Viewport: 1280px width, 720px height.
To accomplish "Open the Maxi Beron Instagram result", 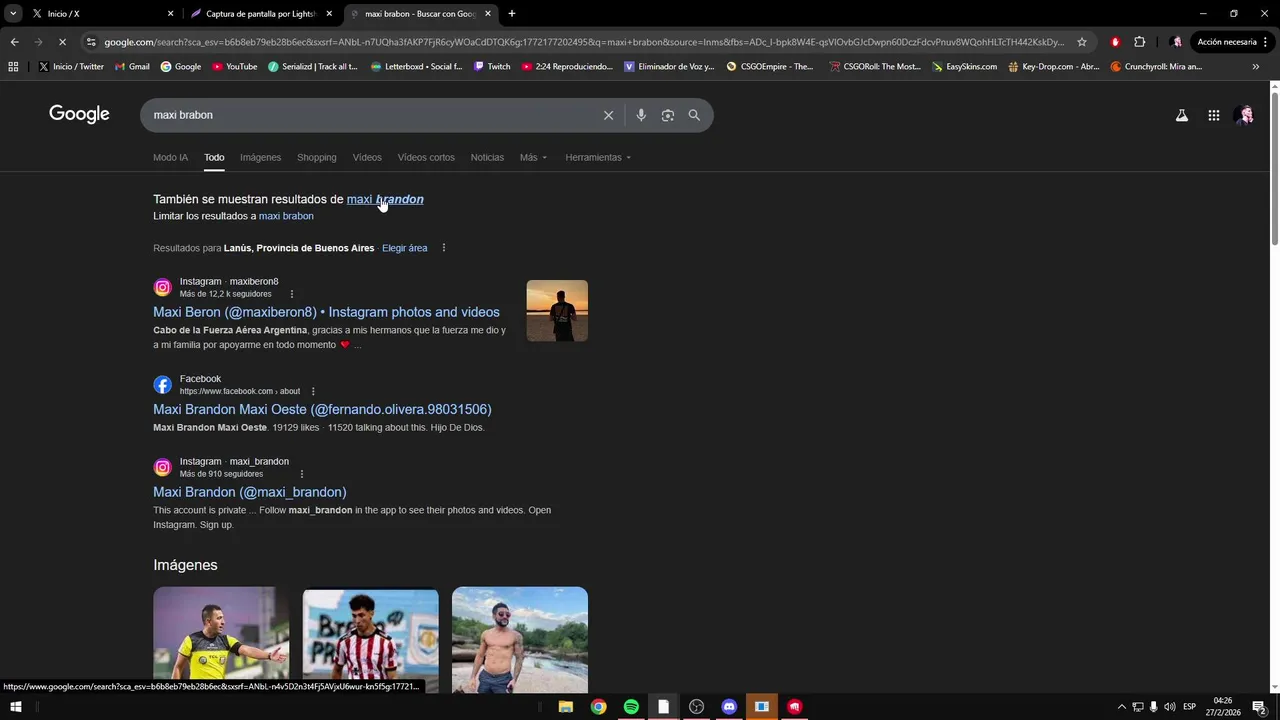I will pos(326,312).
